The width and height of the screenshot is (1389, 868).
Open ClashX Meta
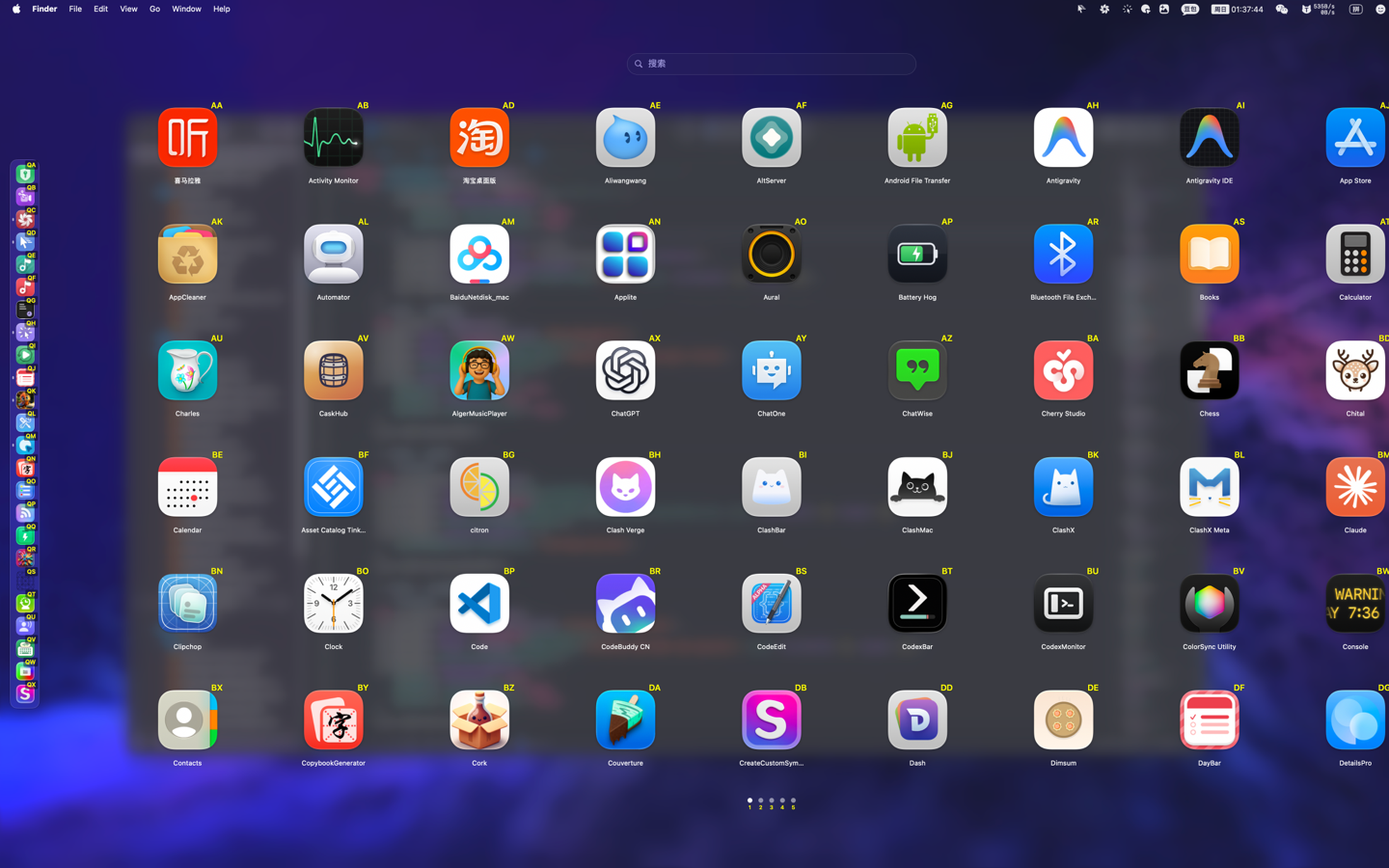(x=1209, y=487)
